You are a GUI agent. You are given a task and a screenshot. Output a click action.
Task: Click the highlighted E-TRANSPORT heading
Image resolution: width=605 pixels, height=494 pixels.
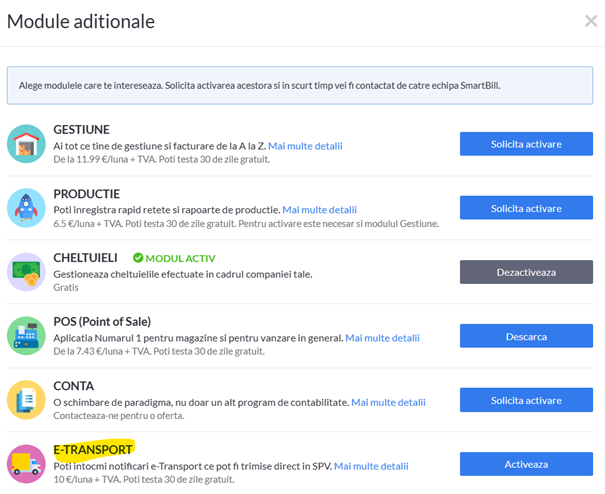[93, 450]
